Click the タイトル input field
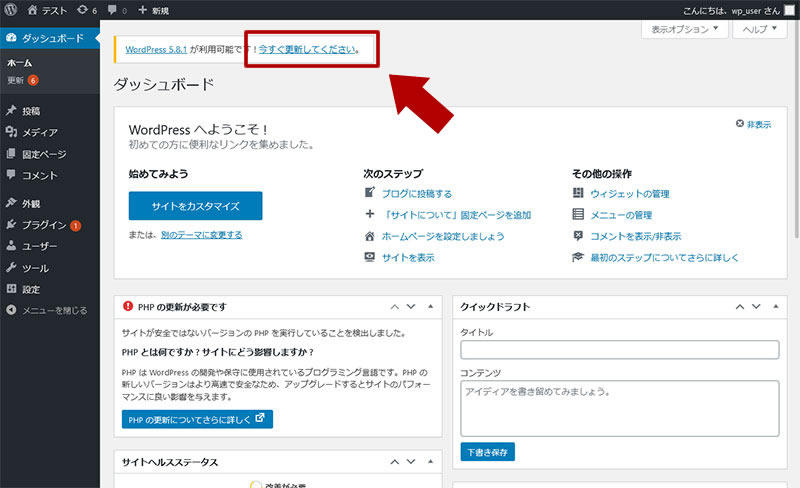 pyautogui.click(x=619, y=350)
